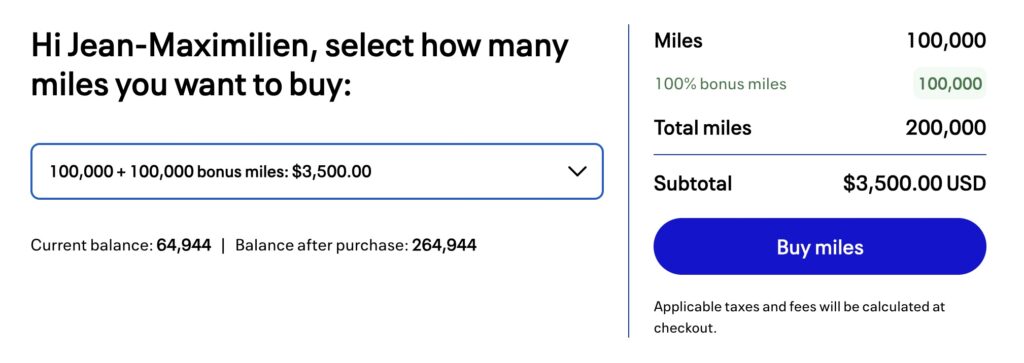The image size is (1024, 363).
Task: Click the Buy miles button
Action: 820,247
